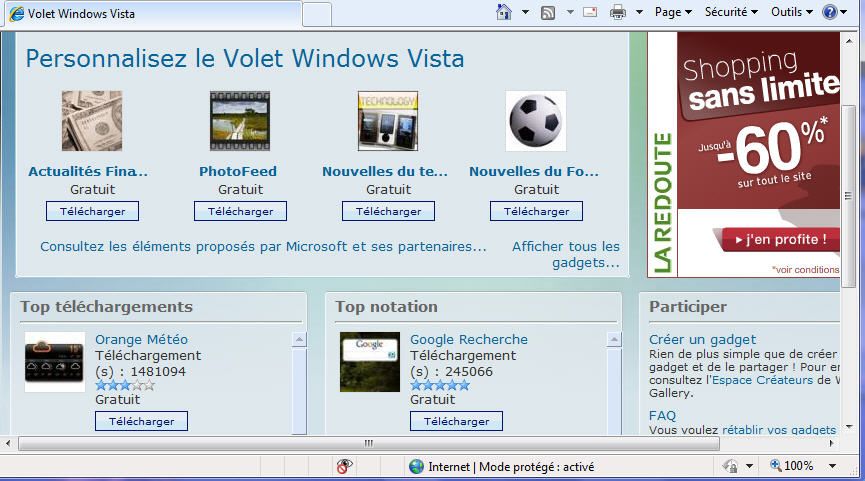Open dropdown next to status bar lock icon
Screen dimensions: 865x481
pyautogui.click(x=749, y=467)
